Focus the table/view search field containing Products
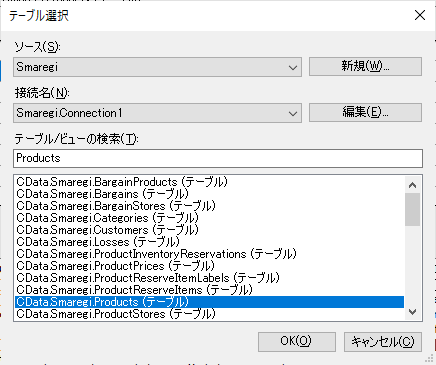Image resolution: width=436 pixels, height=365 pixels. coord(218,158)
